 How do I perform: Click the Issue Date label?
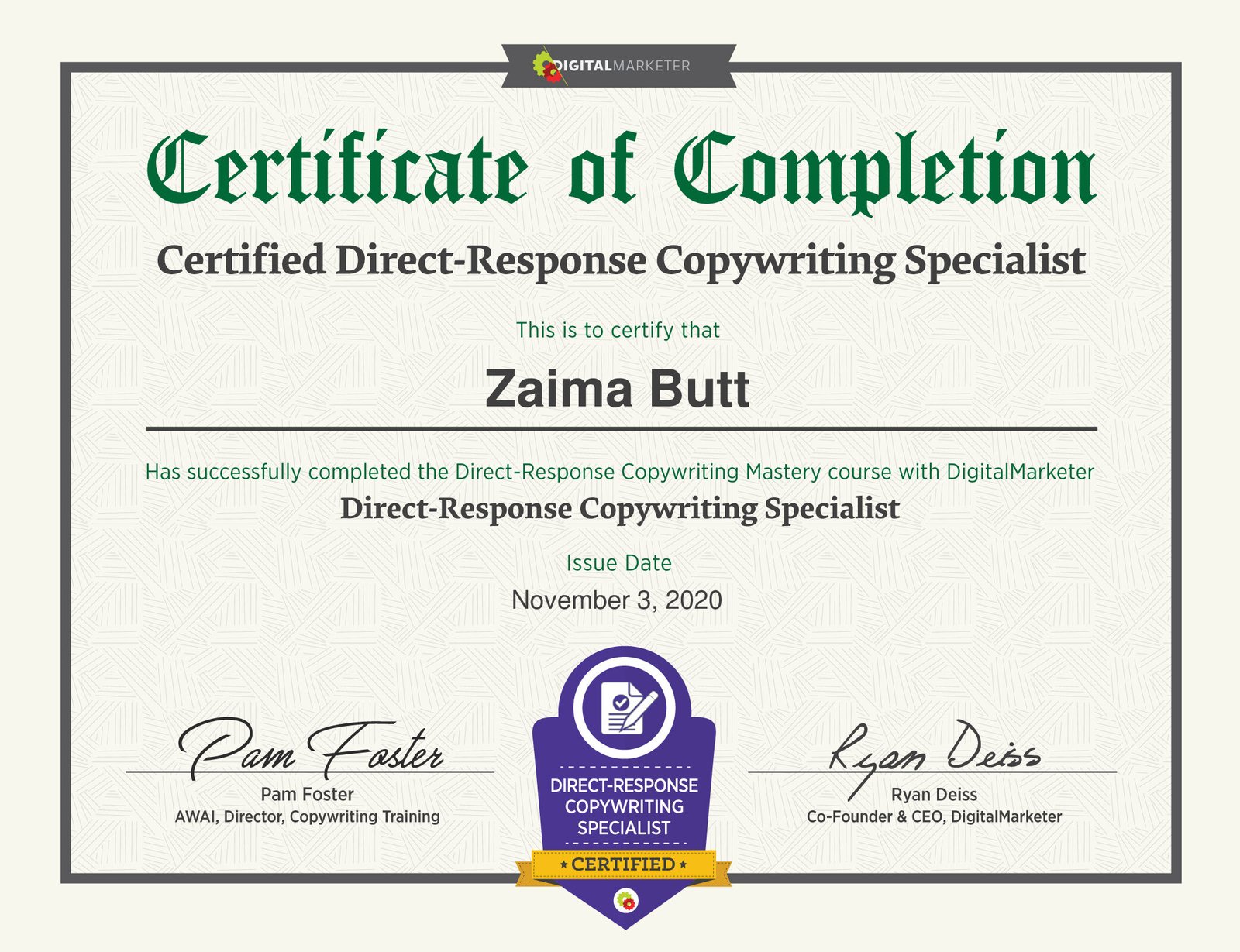tap(618, 563)
